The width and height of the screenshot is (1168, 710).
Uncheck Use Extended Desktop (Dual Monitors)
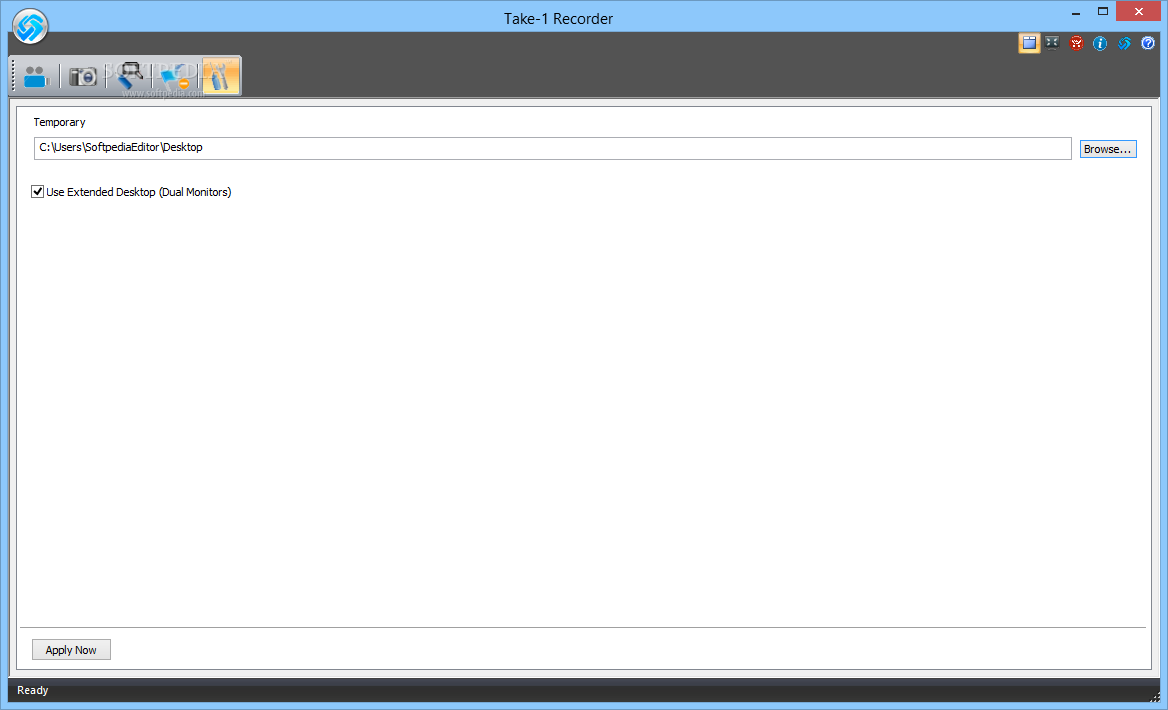pyautogui.click(x=37, y=191)
